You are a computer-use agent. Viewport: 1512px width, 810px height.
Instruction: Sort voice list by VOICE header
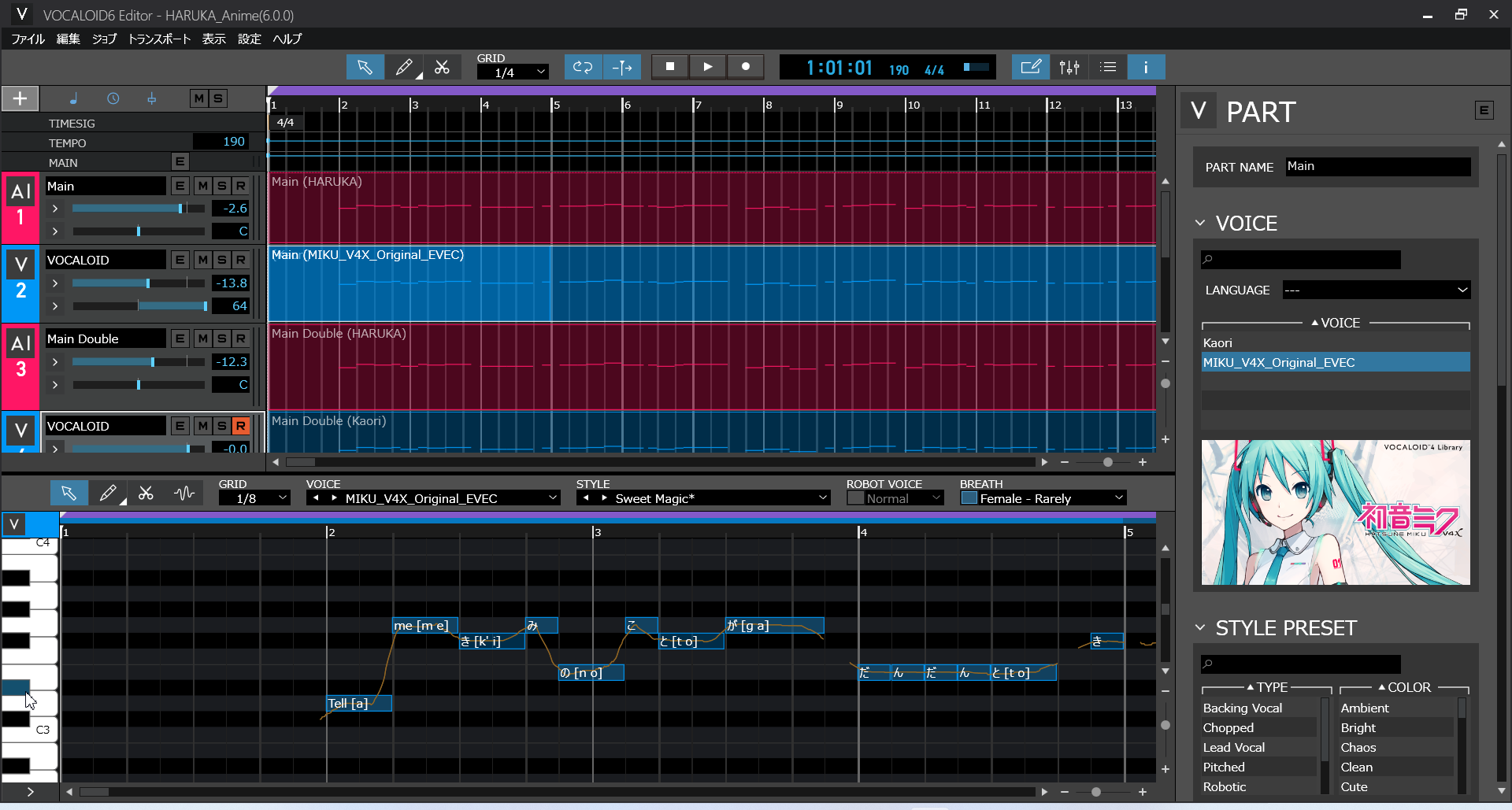point(1336,323)
